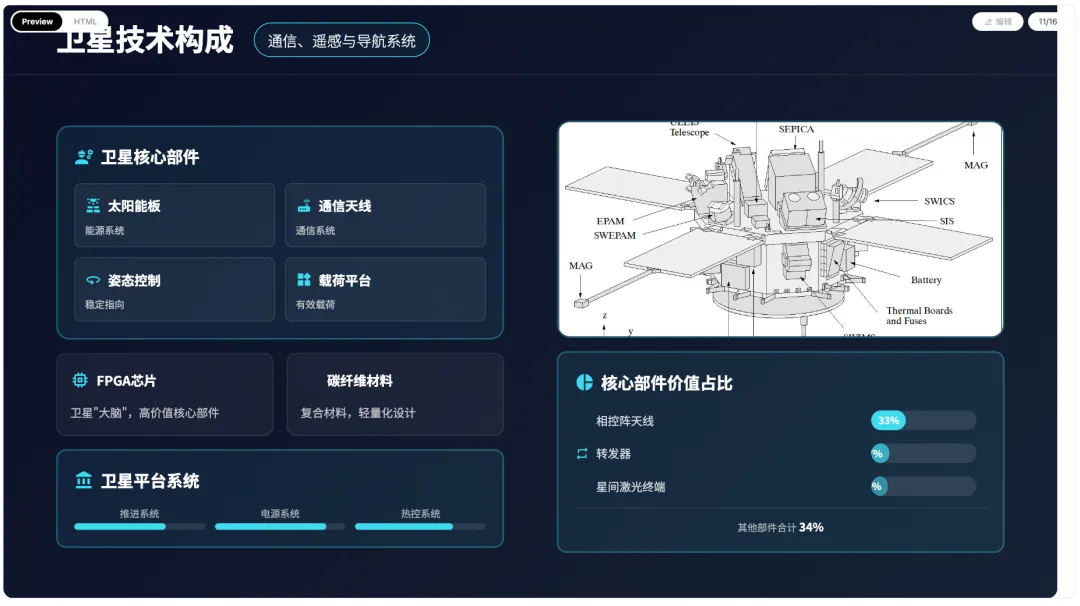Open the satellite diagram image
The image size is (1080, 606).
click(780, 229)
